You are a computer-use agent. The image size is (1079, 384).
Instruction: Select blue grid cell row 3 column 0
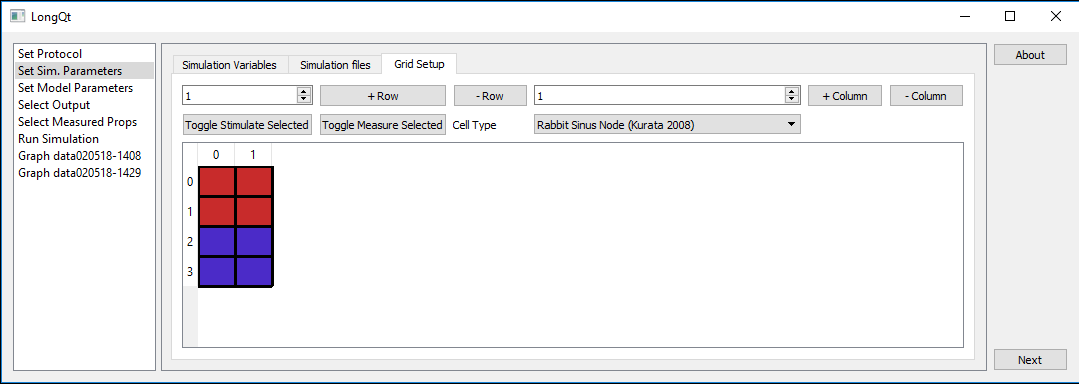coord(217,272)
